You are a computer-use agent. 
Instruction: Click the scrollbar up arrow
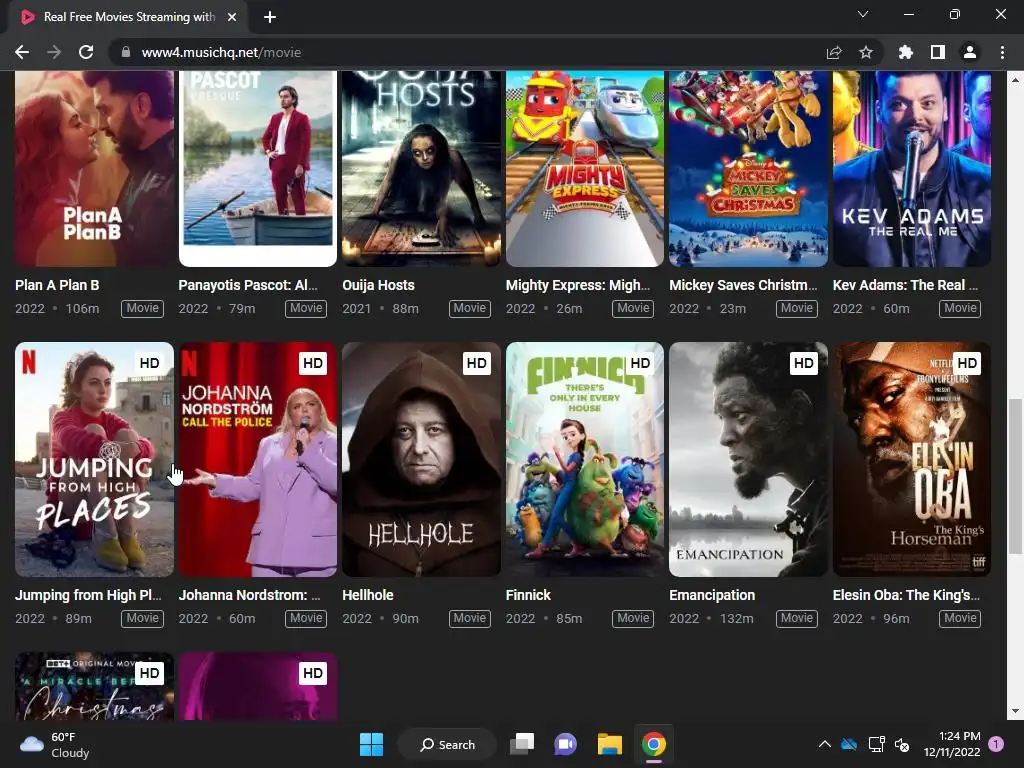1015,80
